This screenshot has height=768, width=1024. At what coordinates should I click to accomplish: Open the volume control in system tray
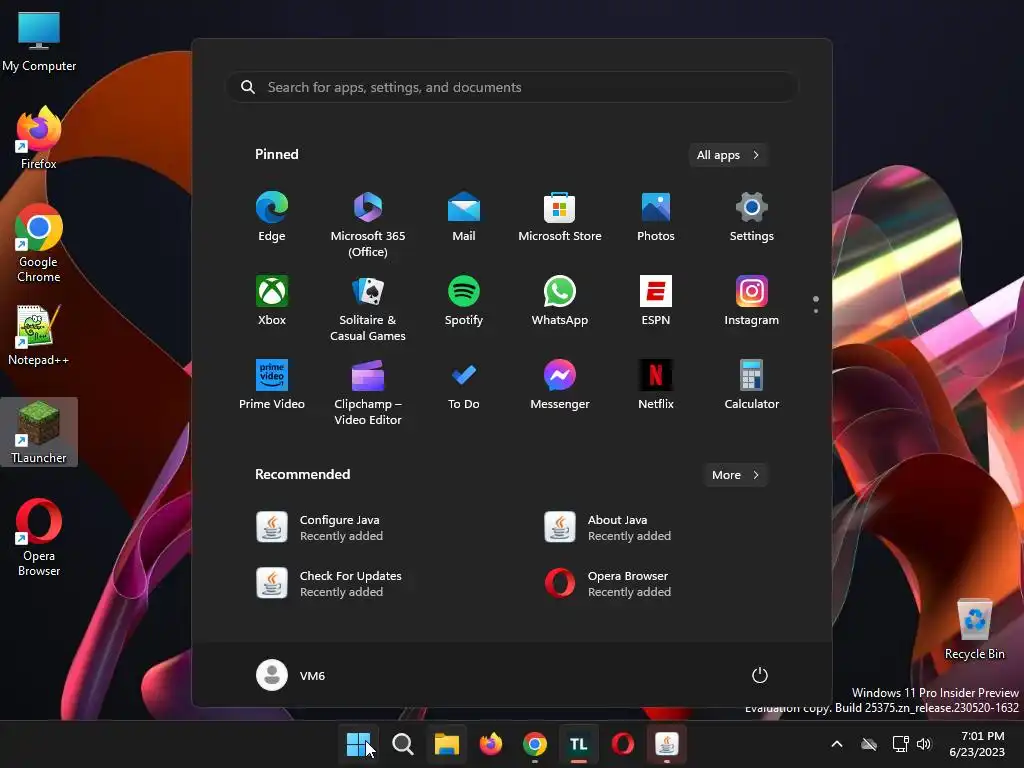[x=924, y=744]
